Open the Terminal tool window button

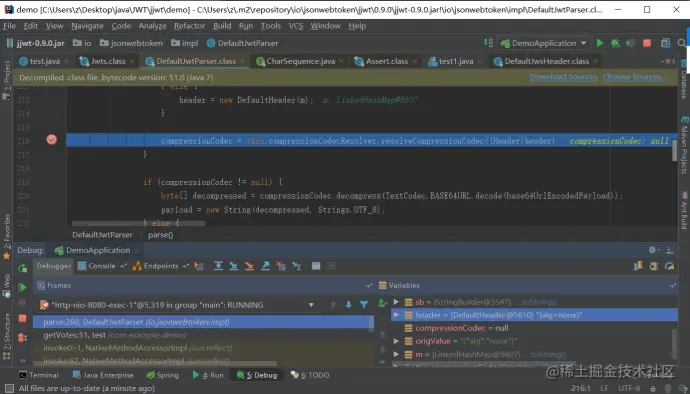39,375
